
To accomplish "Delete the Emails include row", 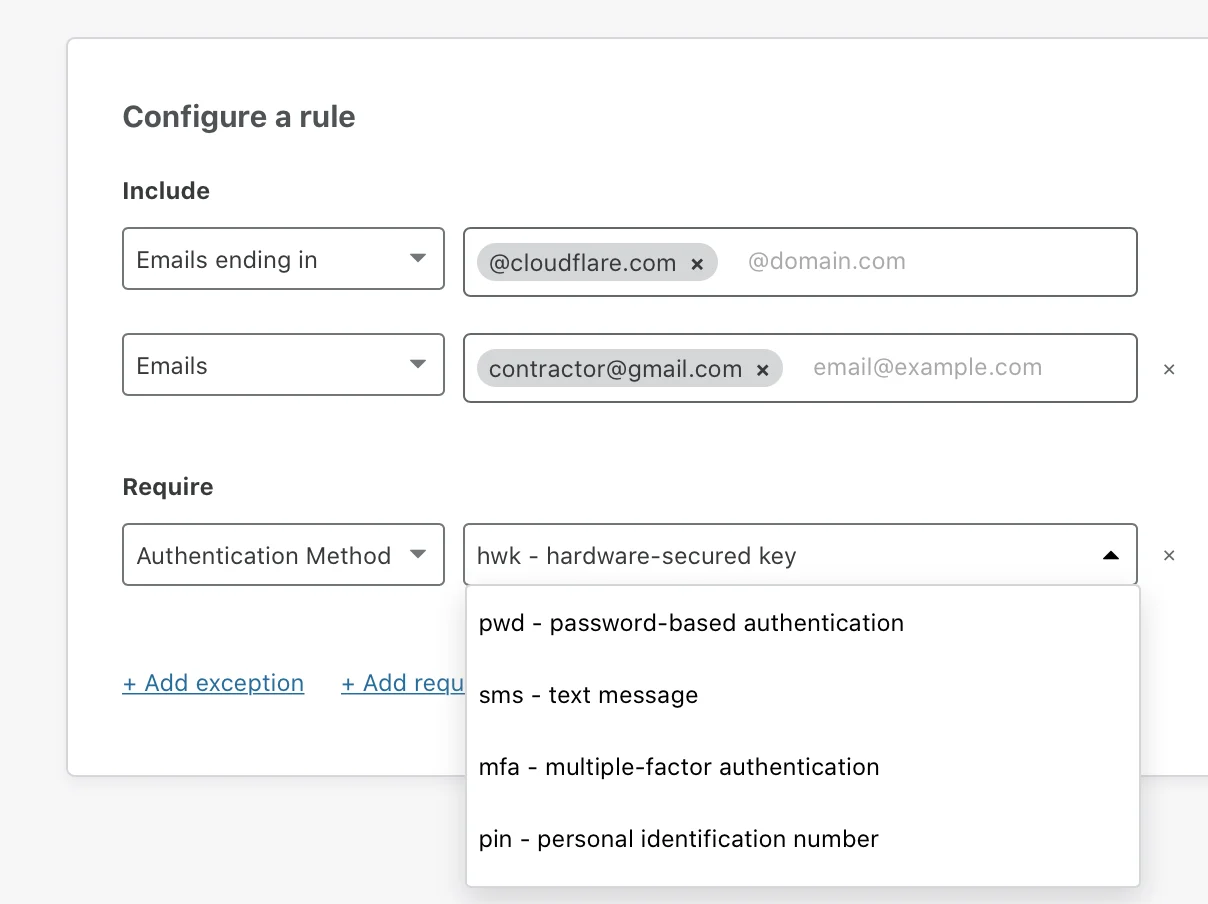I will coord(1168,369).
